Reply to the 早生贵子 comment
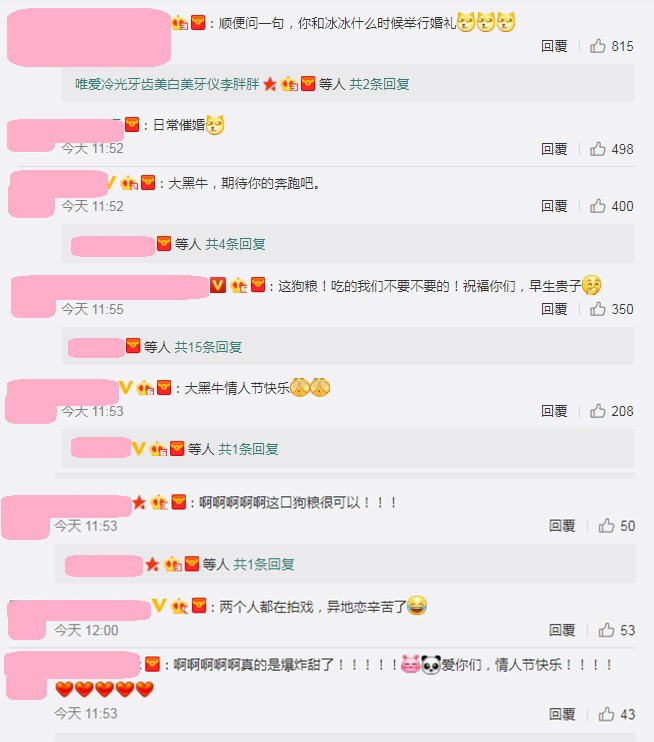The height and width of the screenshot is (742, 654). click(554, 309)
